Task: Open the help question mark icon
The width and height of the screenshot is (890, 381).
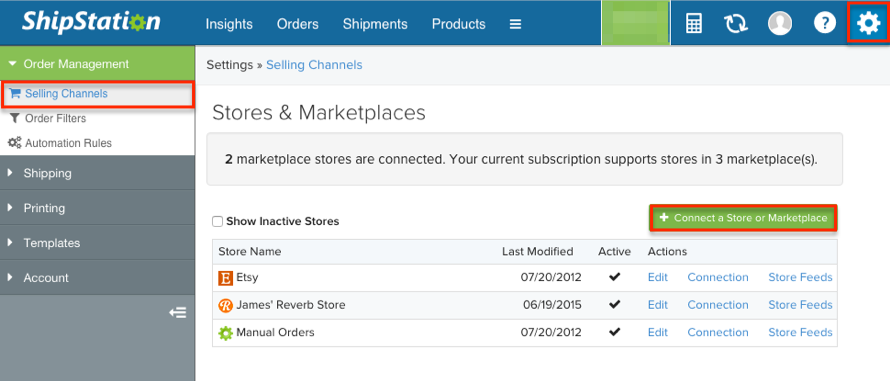Action: point(825,23)
